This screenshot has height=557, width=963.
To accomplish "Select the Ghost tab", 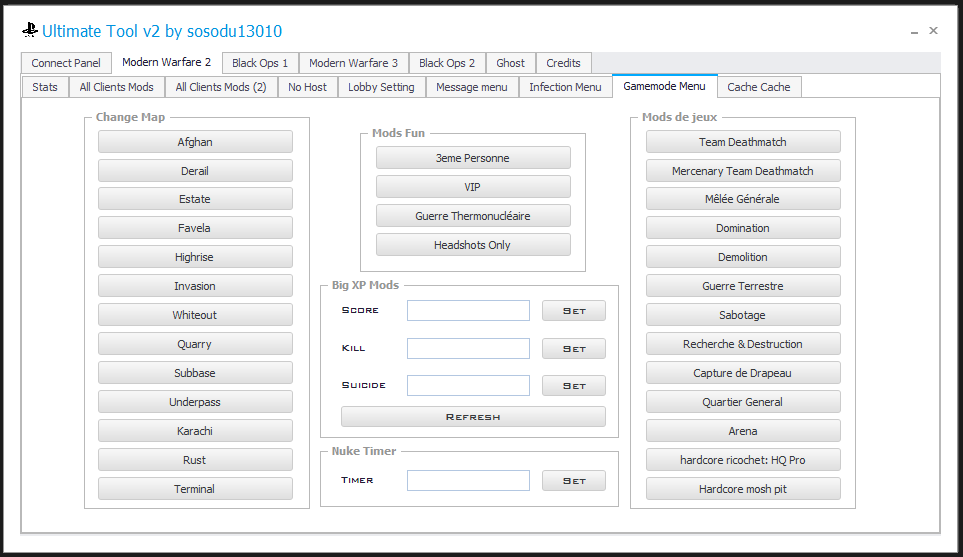I will [x=510, y=63].
